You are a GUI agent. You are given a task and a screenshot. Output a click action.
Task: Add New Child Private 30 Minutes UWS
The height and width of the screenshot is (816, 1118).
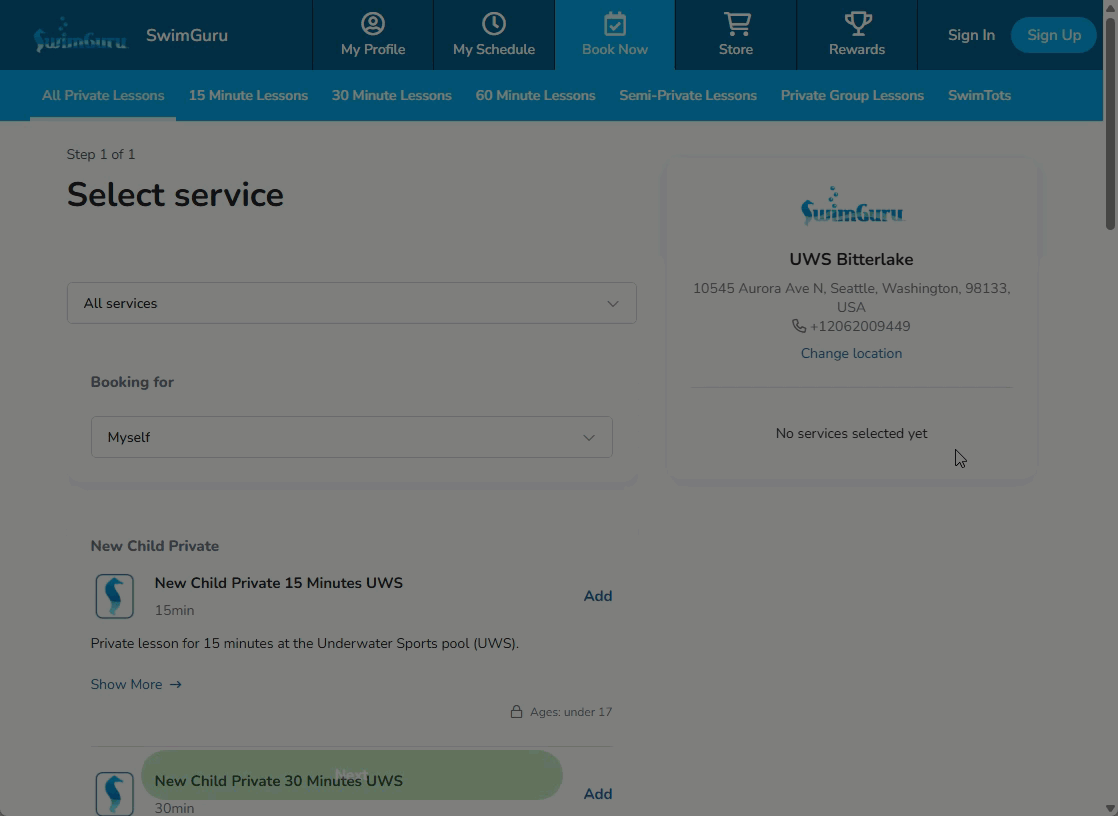click(598, 794)
